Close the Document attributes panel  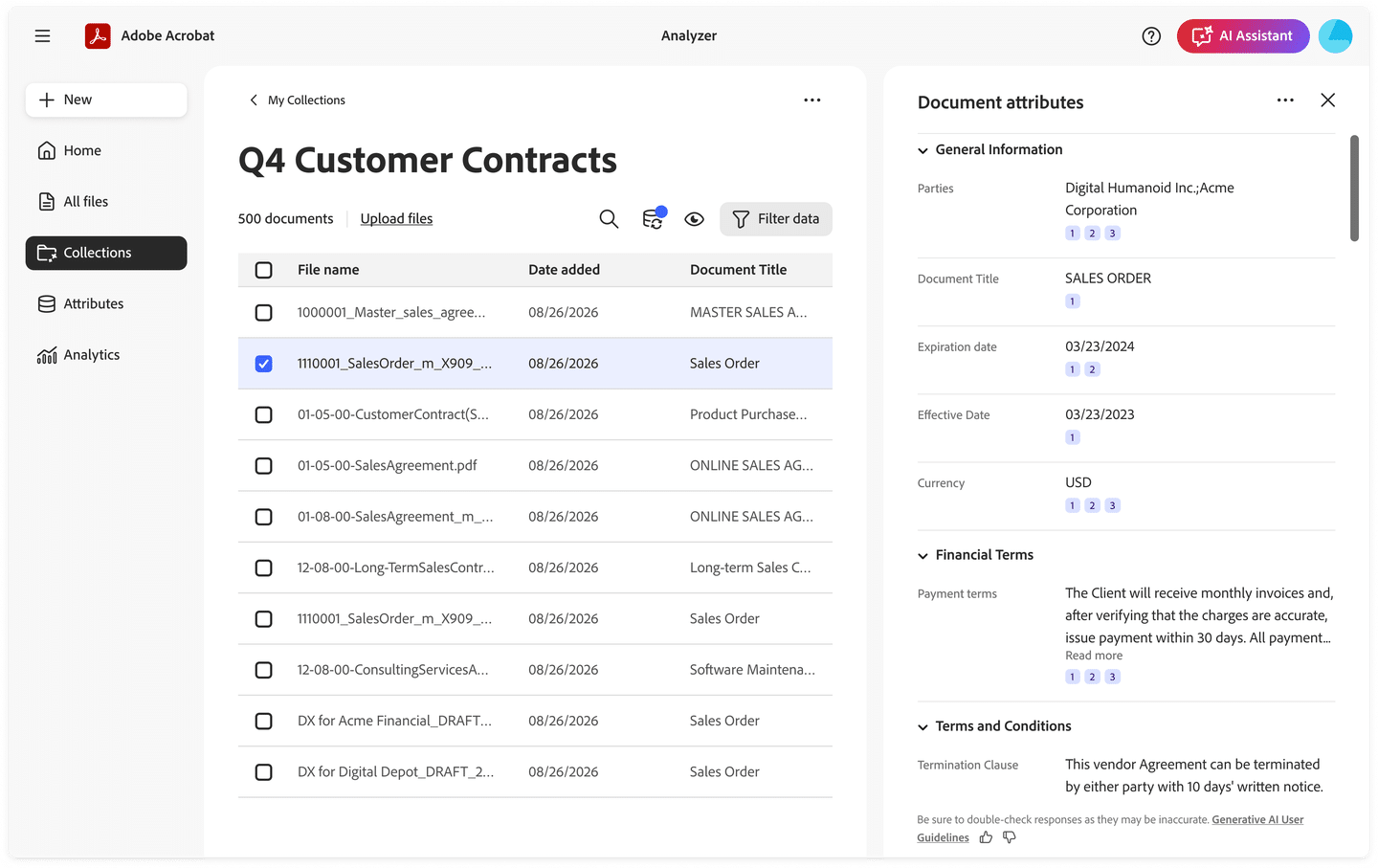pyautogui.click(x=1327, y=100)
